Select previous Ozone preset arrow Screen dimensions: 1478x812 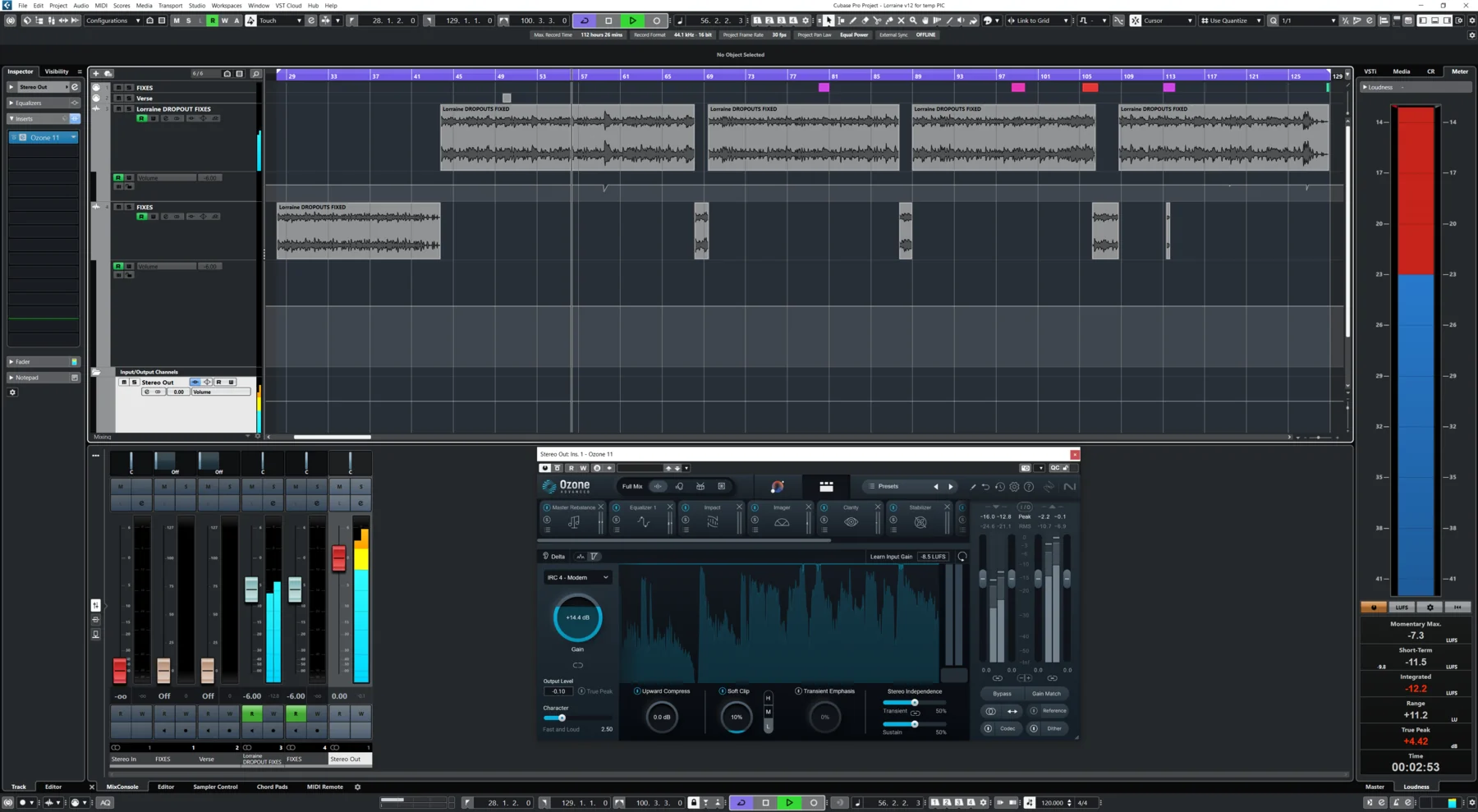pyautogui.click(x=936, y=487)
